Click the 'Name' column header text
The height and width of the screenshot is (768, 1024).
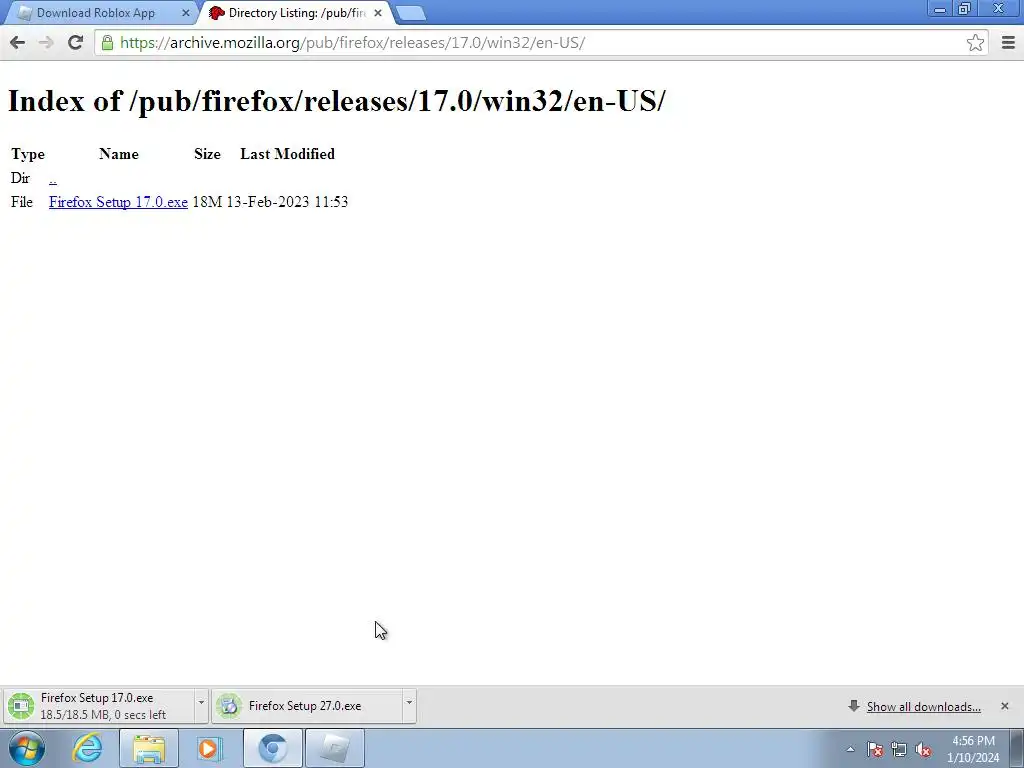click(x=119, y=154)
